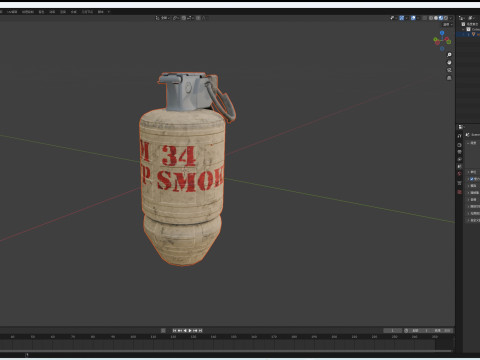480x360 pixels.
Task: Collapse the Collection row in Outliner
Action: [x=464, y=29]
